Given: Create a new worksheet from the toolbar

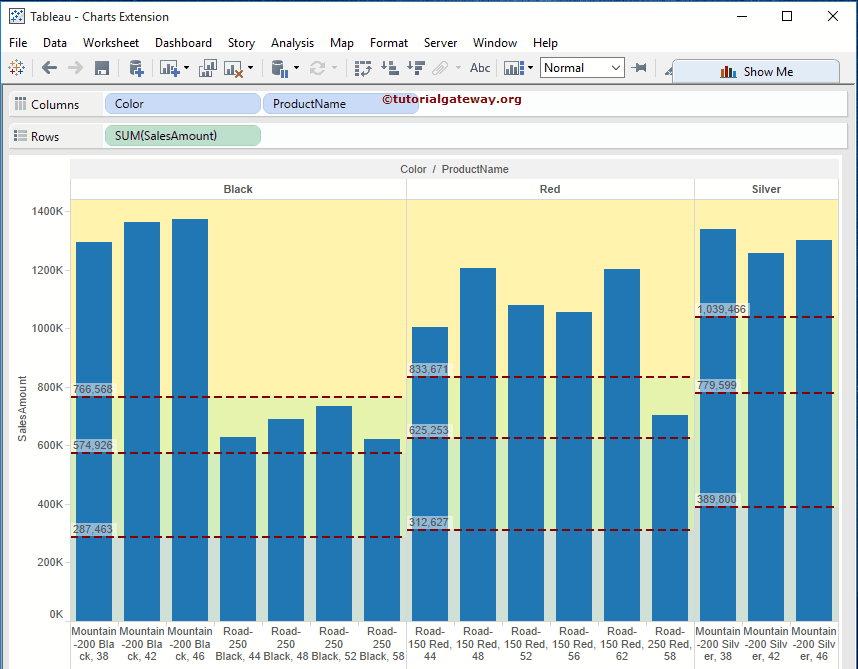Looking at the screenshot, I should point(168,70).
